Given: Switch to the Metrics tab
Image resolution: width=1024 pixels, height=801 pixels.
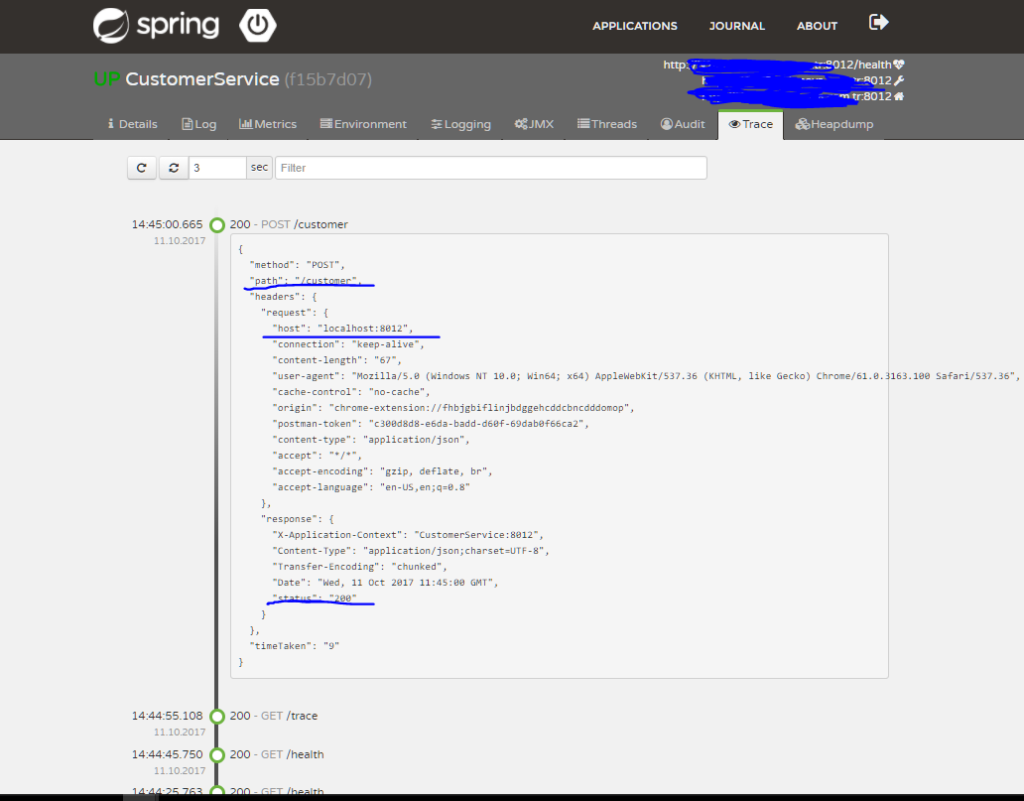Looking at the screenshot, I should pos(267,123).
